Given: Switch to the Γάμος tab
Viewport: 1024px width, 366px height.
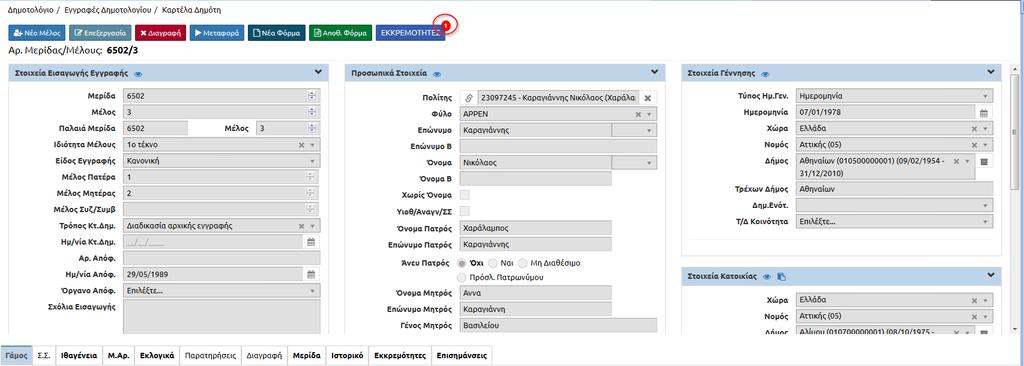Looking at the screenshot, I should [16, 356].
